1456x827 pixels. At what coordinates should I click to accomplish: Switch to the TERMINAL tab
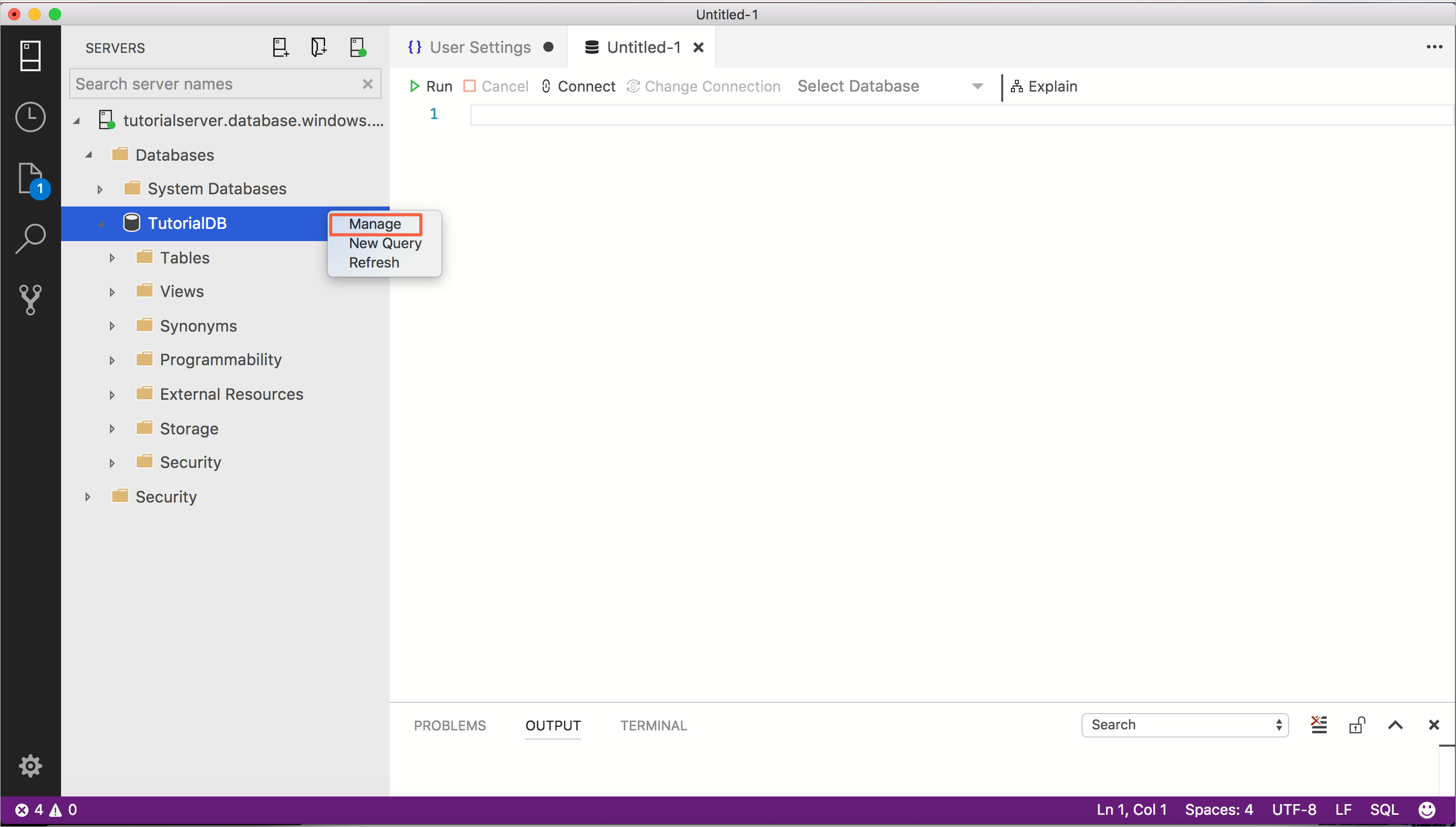[653, 725]
